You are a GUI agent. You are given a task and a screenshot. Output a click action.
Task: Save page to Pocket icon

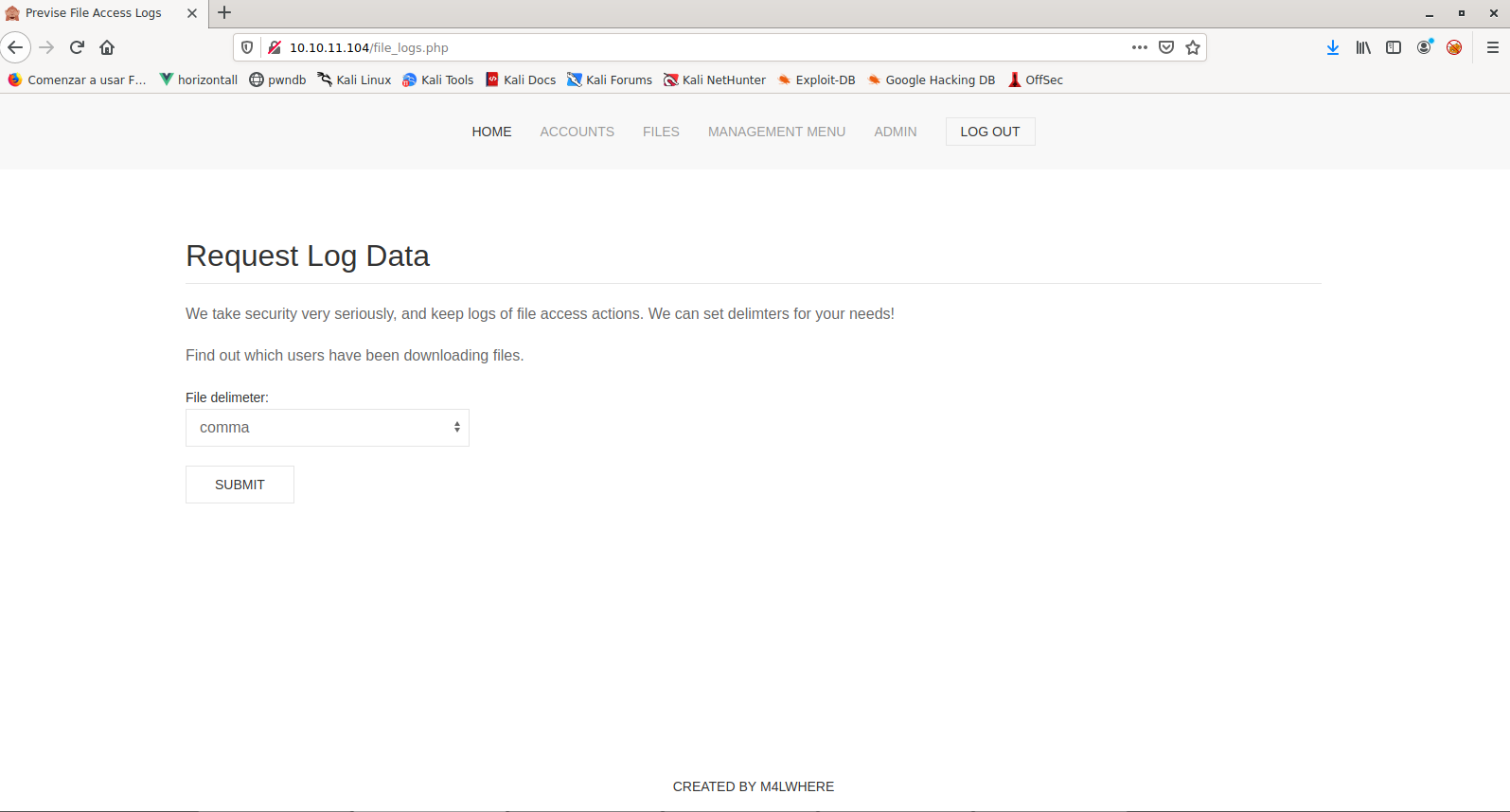[x=1166, y=47]
